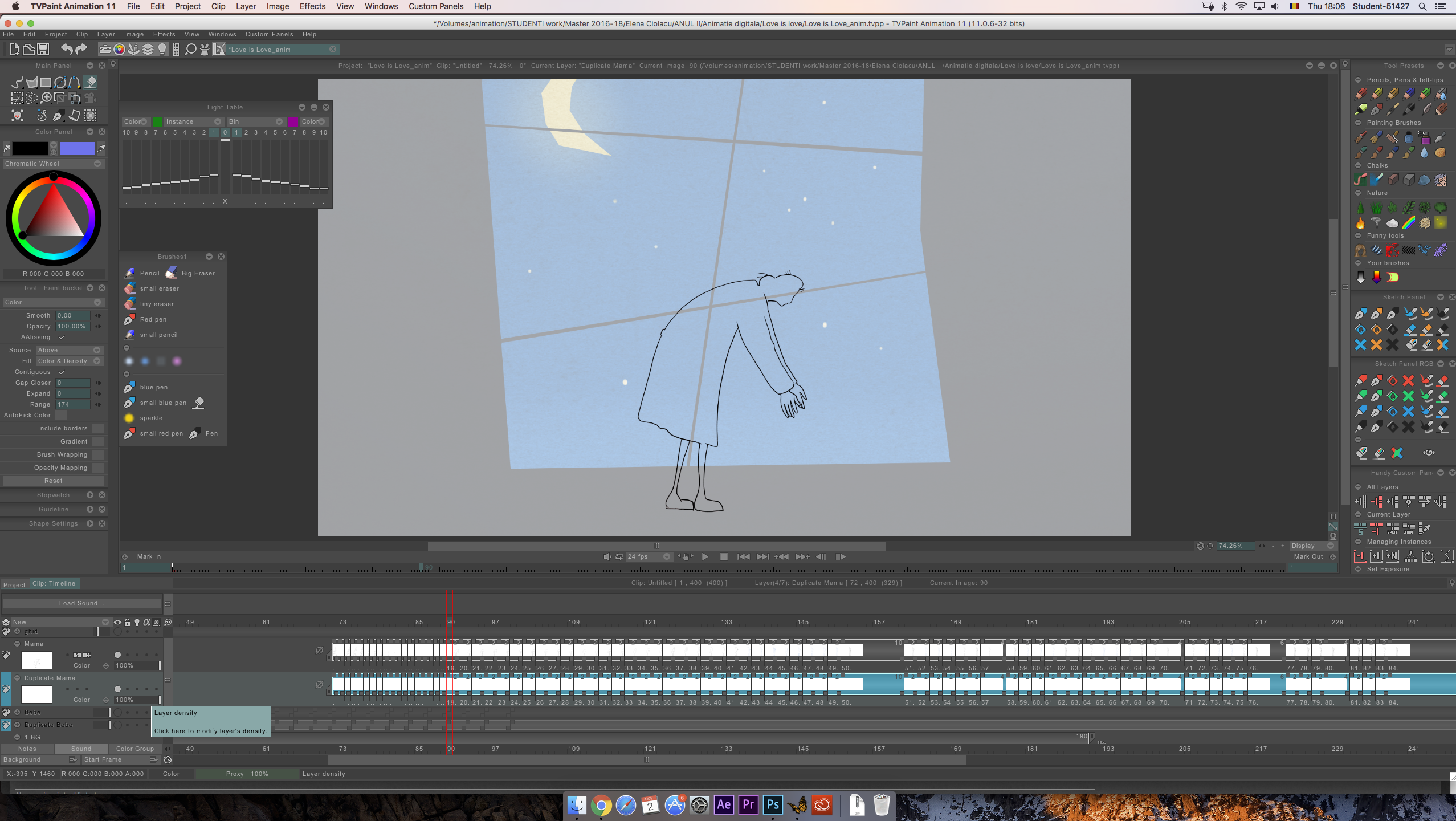The width and height of the screenshot is (1456, 821).
Task: Play the animation in the playback bar
Action: (x=705, y=557)
